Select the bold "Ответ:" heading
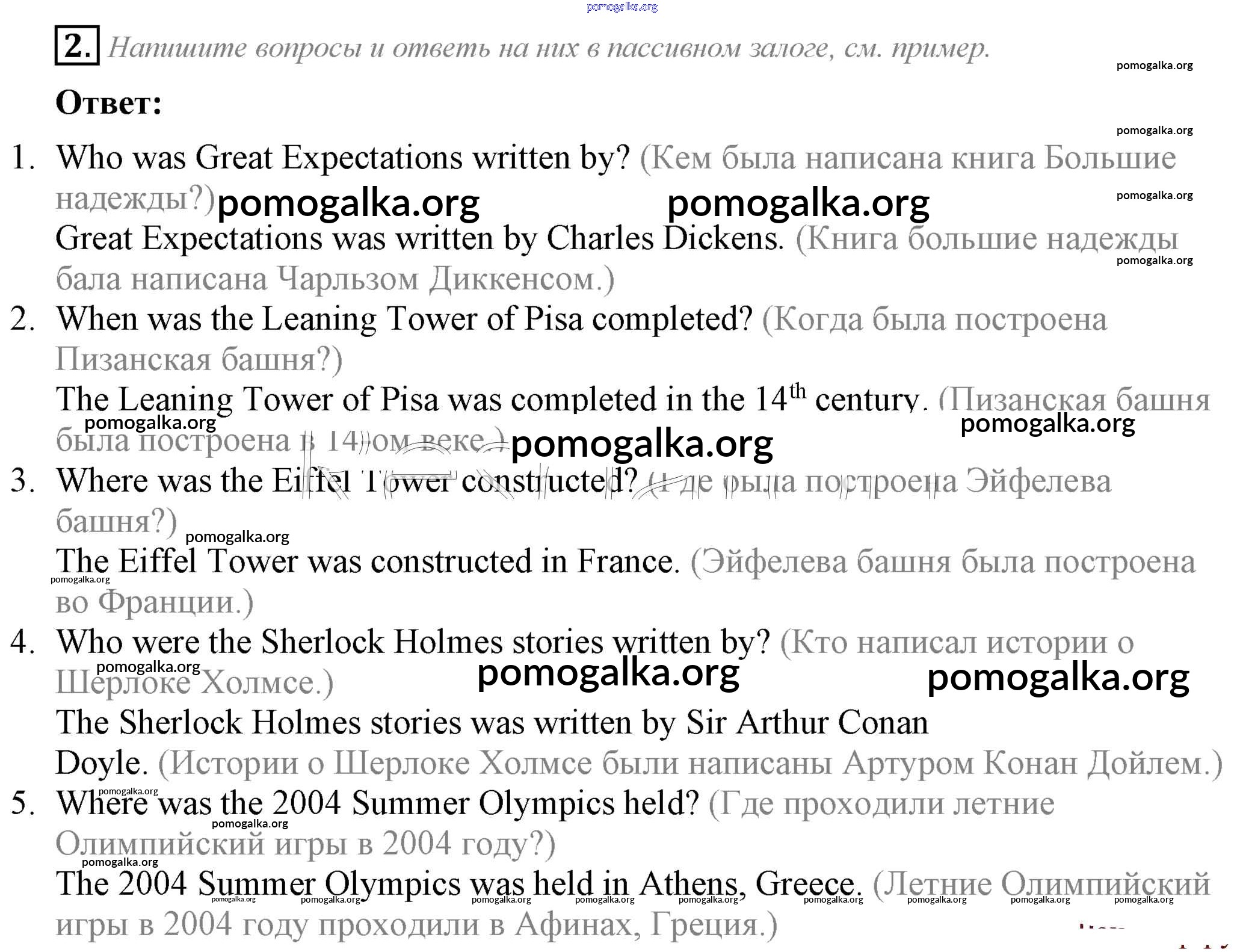This screenshot has height=952, width=1243. coord(109,103)
